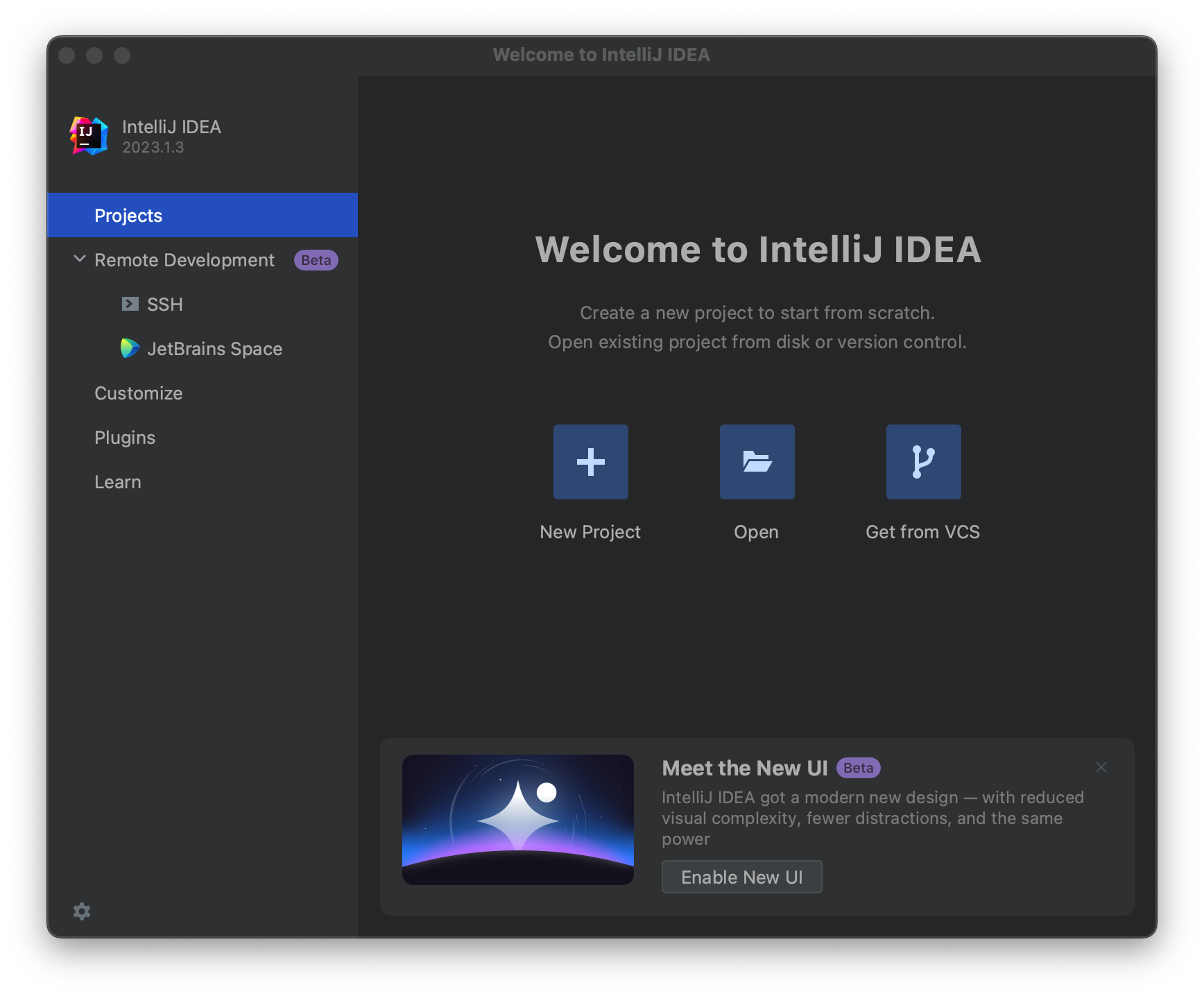
Task: Click the IntelliJ IDEA logo
Action: (x=89, y=135)
